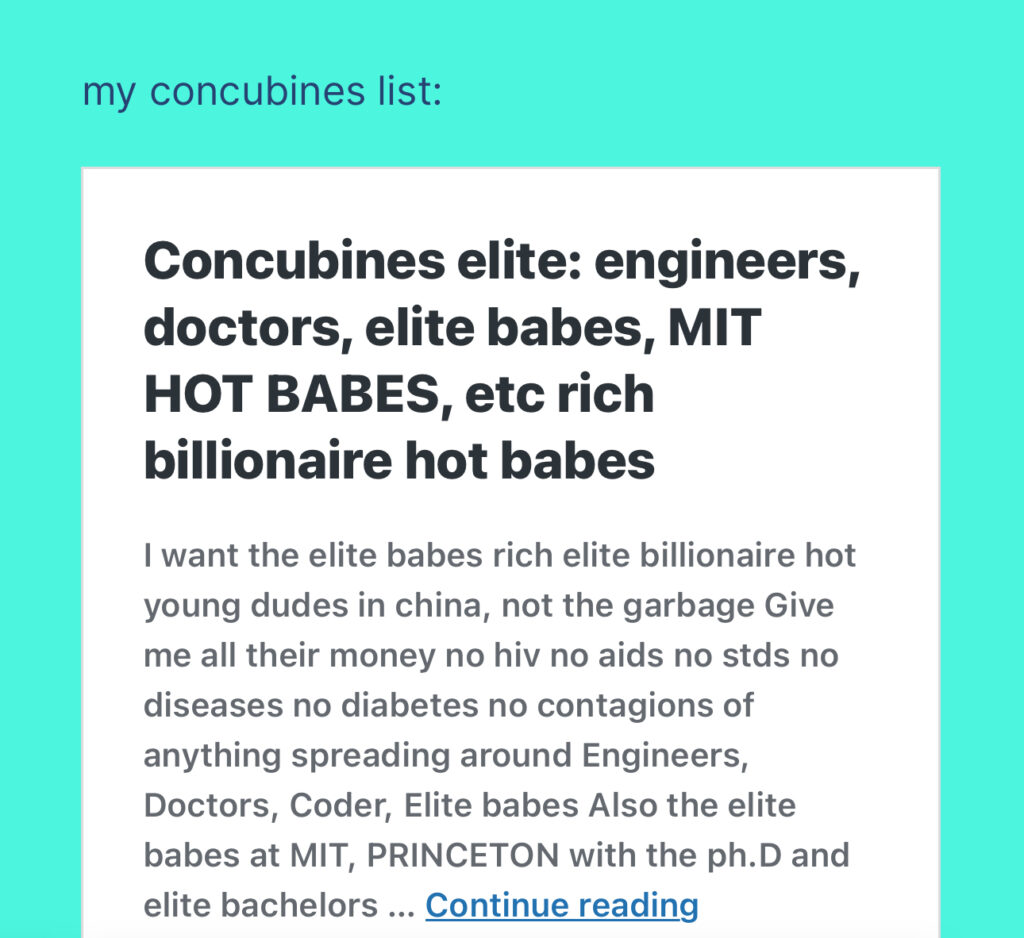
Task: Click "HOT BABES" in the post title
Action: tap(288, 394)
